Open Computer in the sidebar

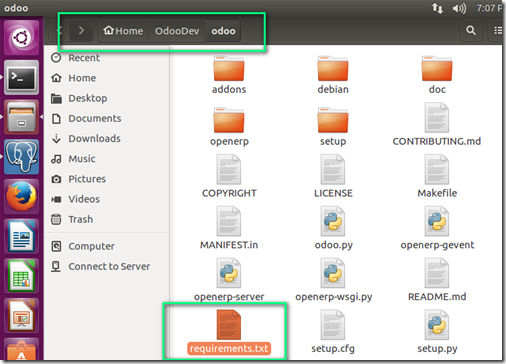pyautogui.click(x=107, y=246)
